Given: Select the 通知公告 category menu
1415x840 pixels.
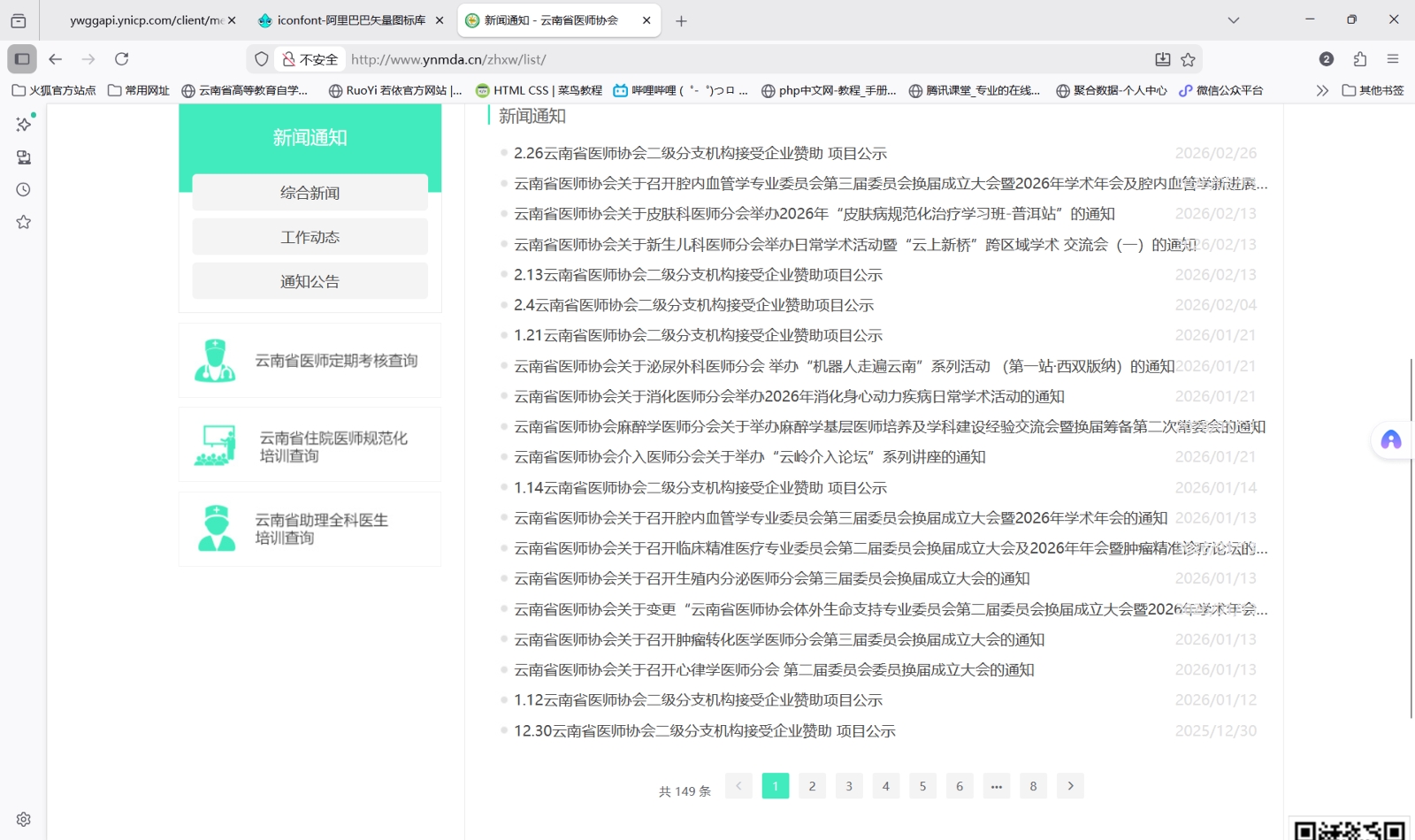Looking at the screenshot, I should (x=309, y=280).
